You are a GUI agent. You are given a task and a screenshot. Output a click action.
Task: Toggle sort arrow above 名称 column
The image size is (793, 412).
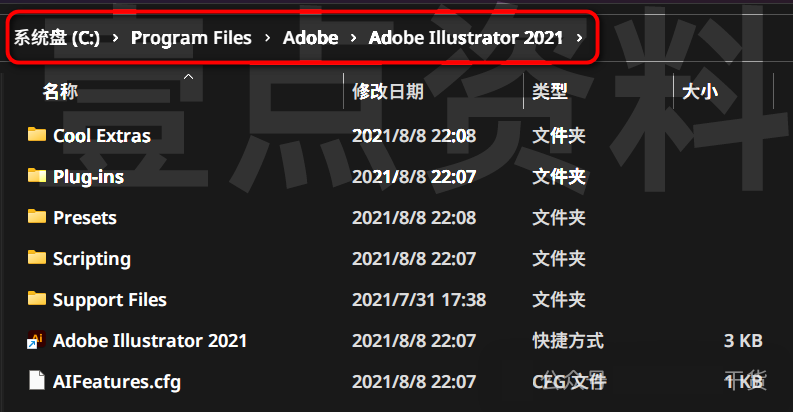pyautogui.click(x=188, y=76)
